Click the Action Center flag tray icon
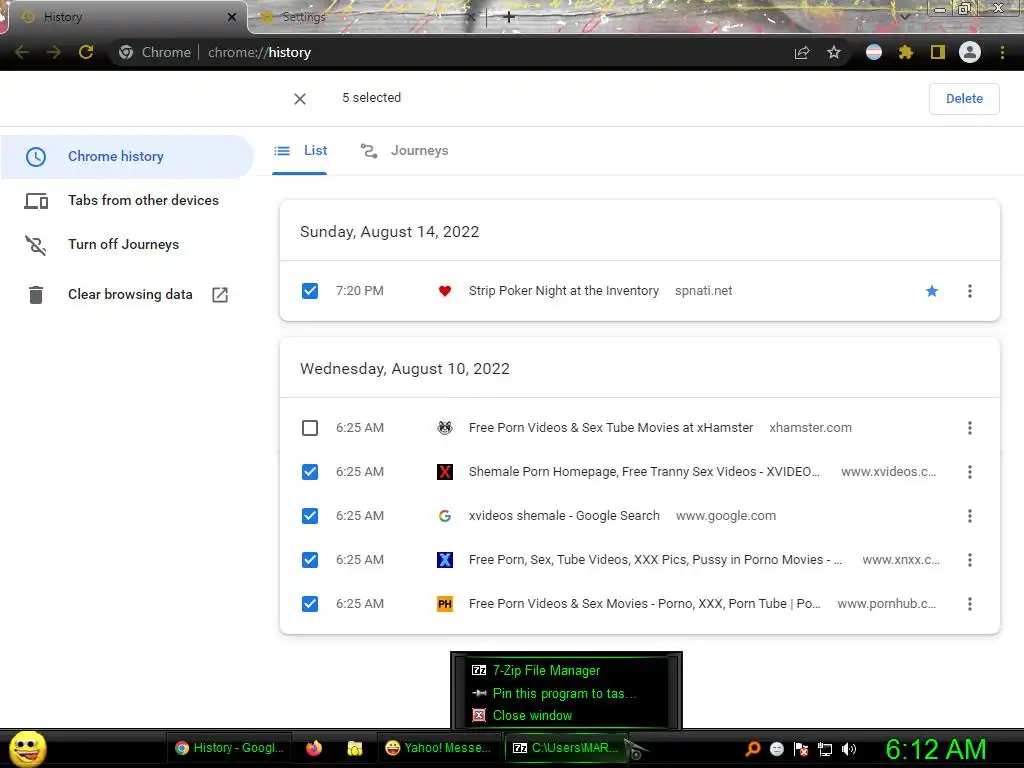 (x=801, y=750)
